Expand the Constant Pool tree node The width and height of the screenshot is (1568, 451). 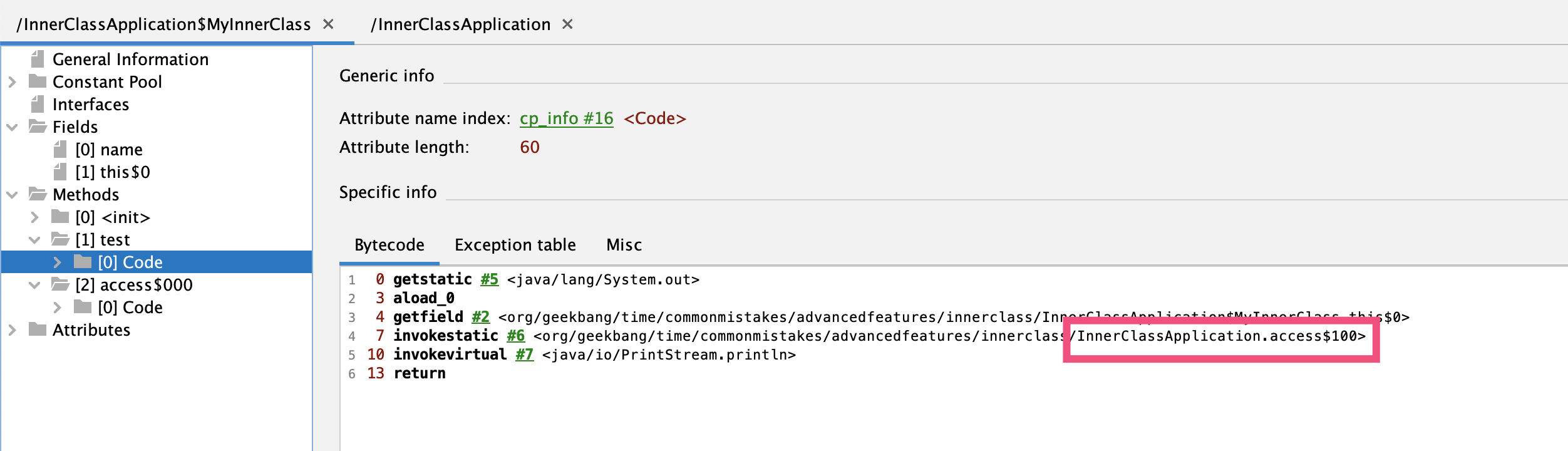pos(12,82)
